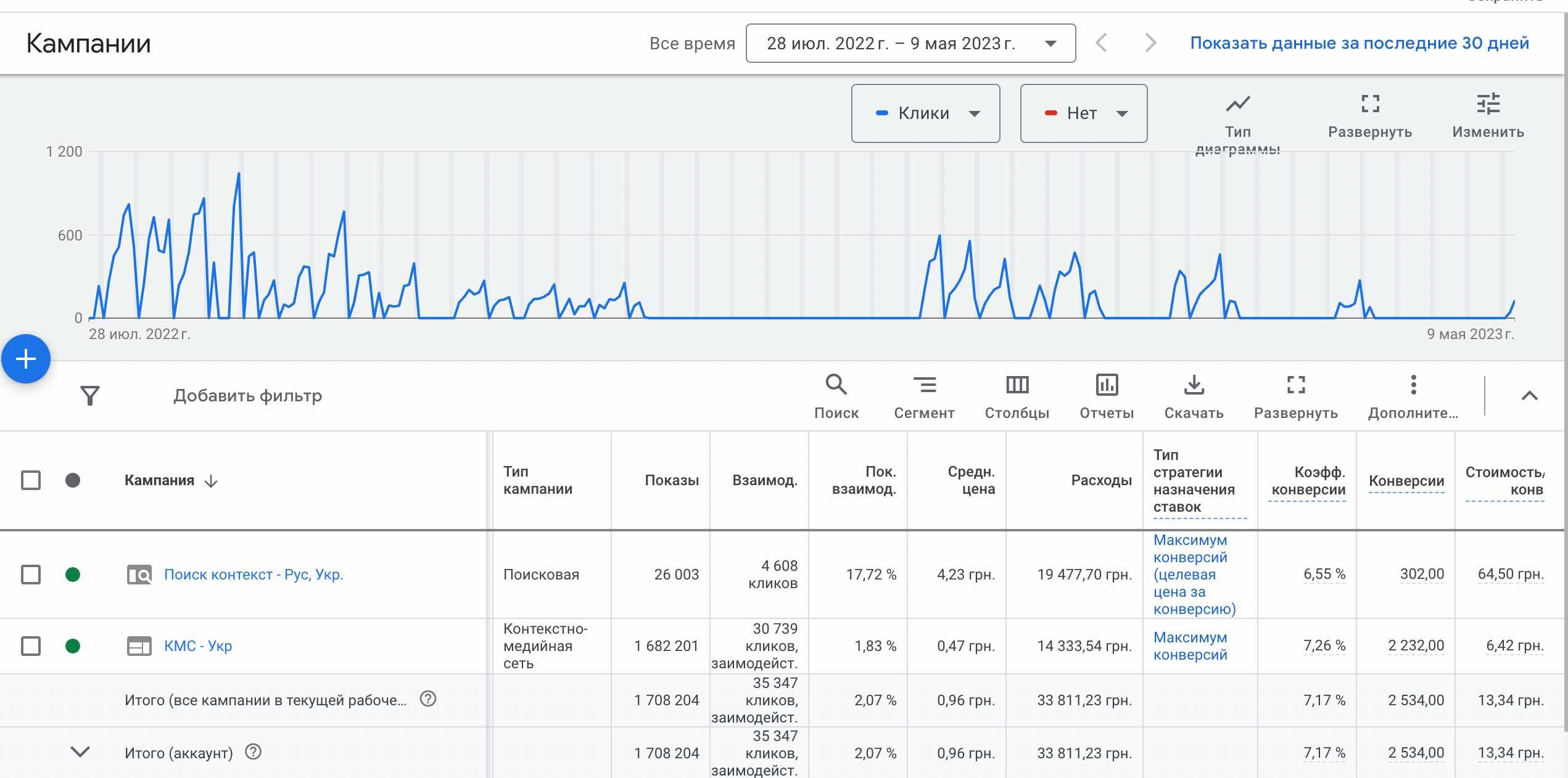Click Добавить фильтр field
1568x778 pixels.
247,395
